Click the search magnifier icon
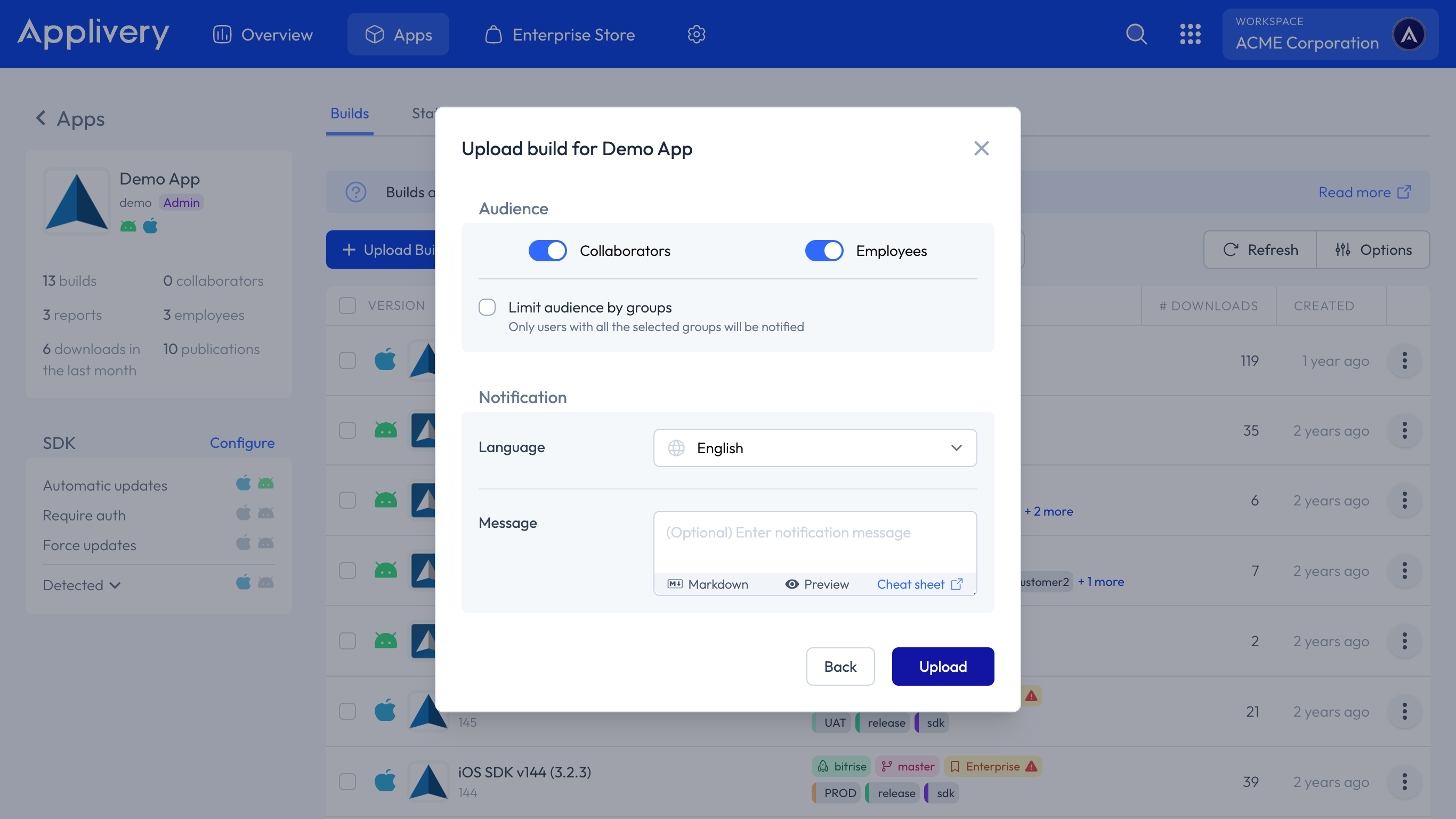Image resolution: width=1456 pixels, height=819 pixels. (x=1136, y=34)
